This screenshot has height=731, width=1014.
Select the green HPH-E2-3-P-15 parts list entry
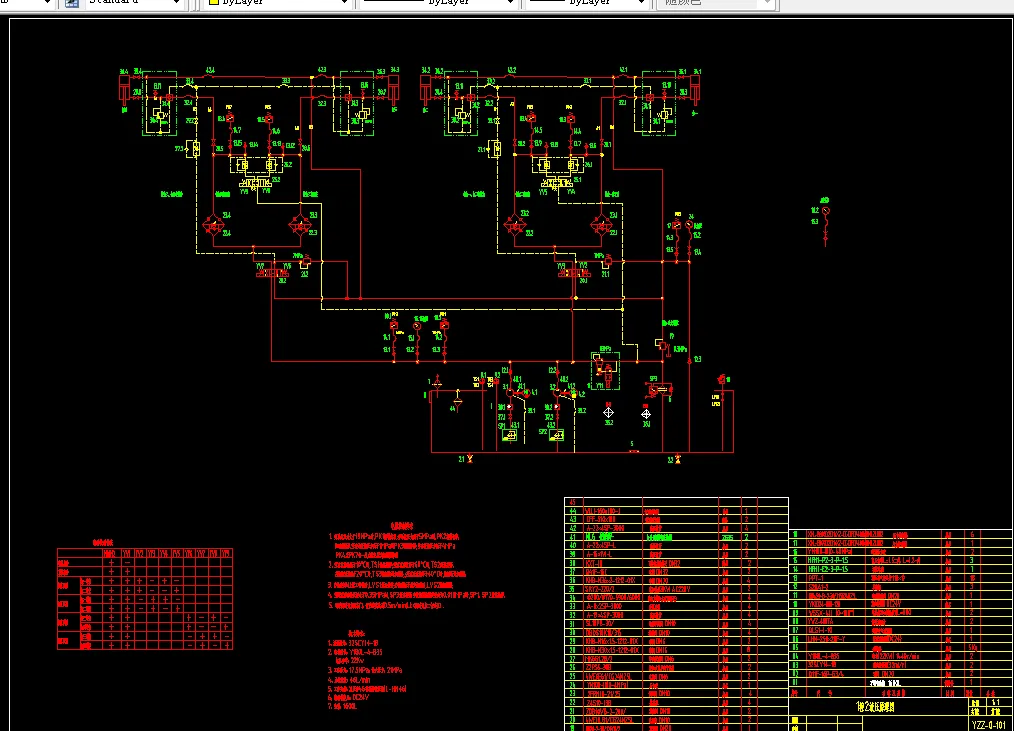[x=828, y=569]
